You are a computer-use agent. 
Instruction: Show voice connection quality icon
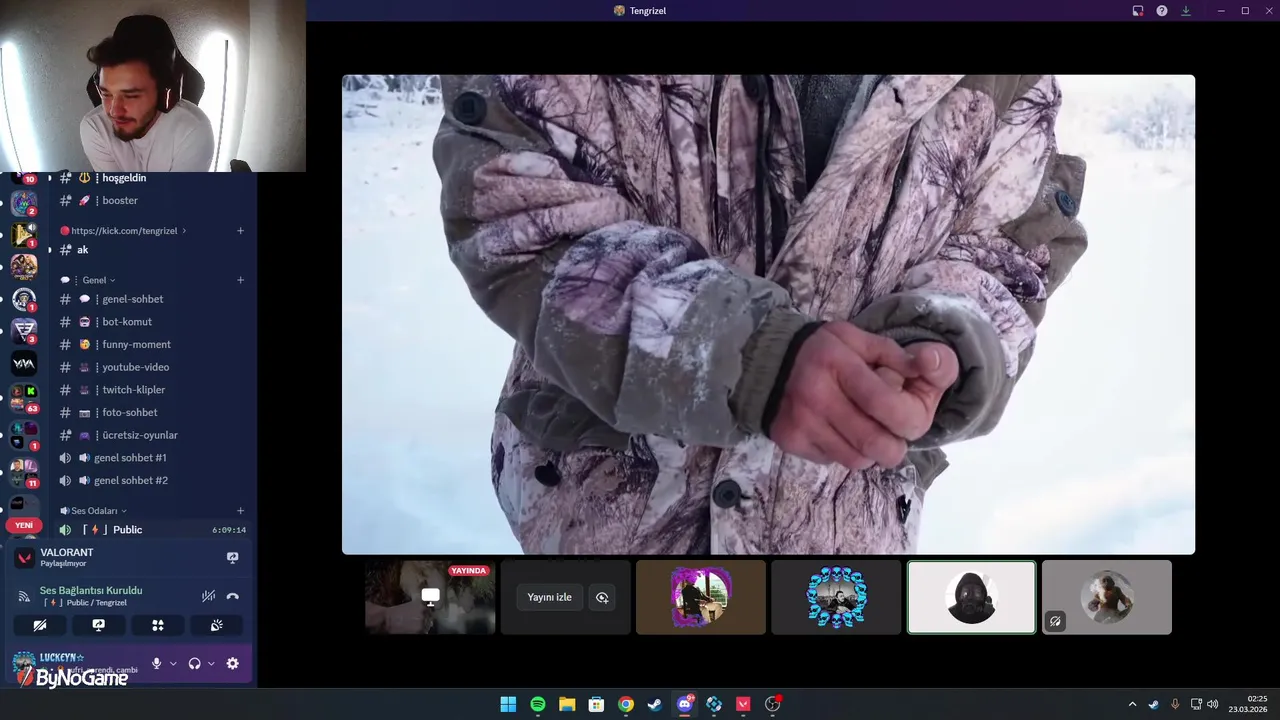pyautogui.click(x=24, y=596)
